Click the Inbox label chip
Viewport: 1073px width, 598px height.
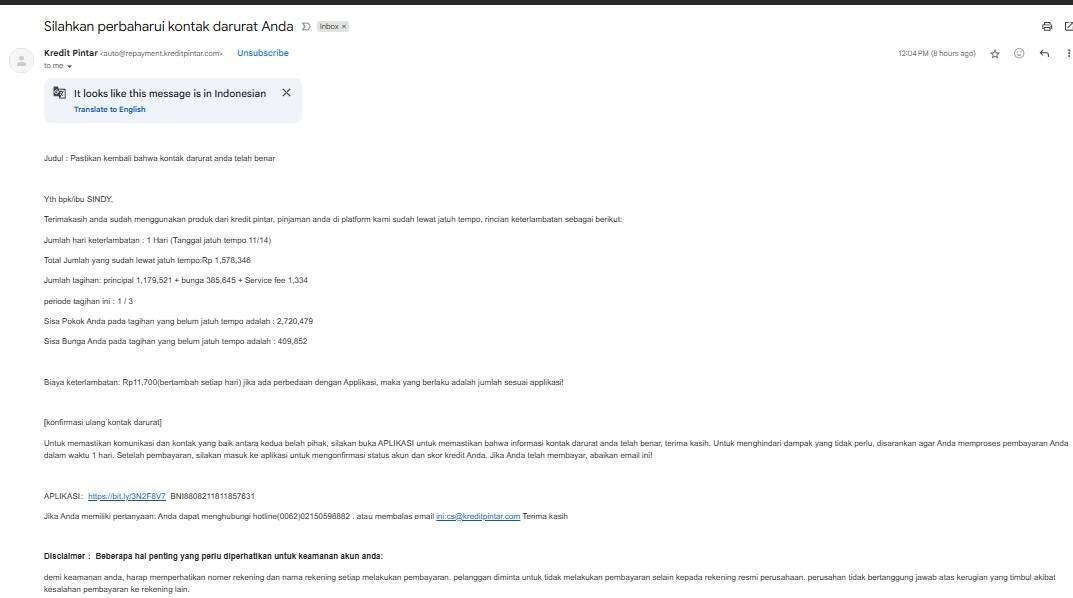(x=328, y=27)
